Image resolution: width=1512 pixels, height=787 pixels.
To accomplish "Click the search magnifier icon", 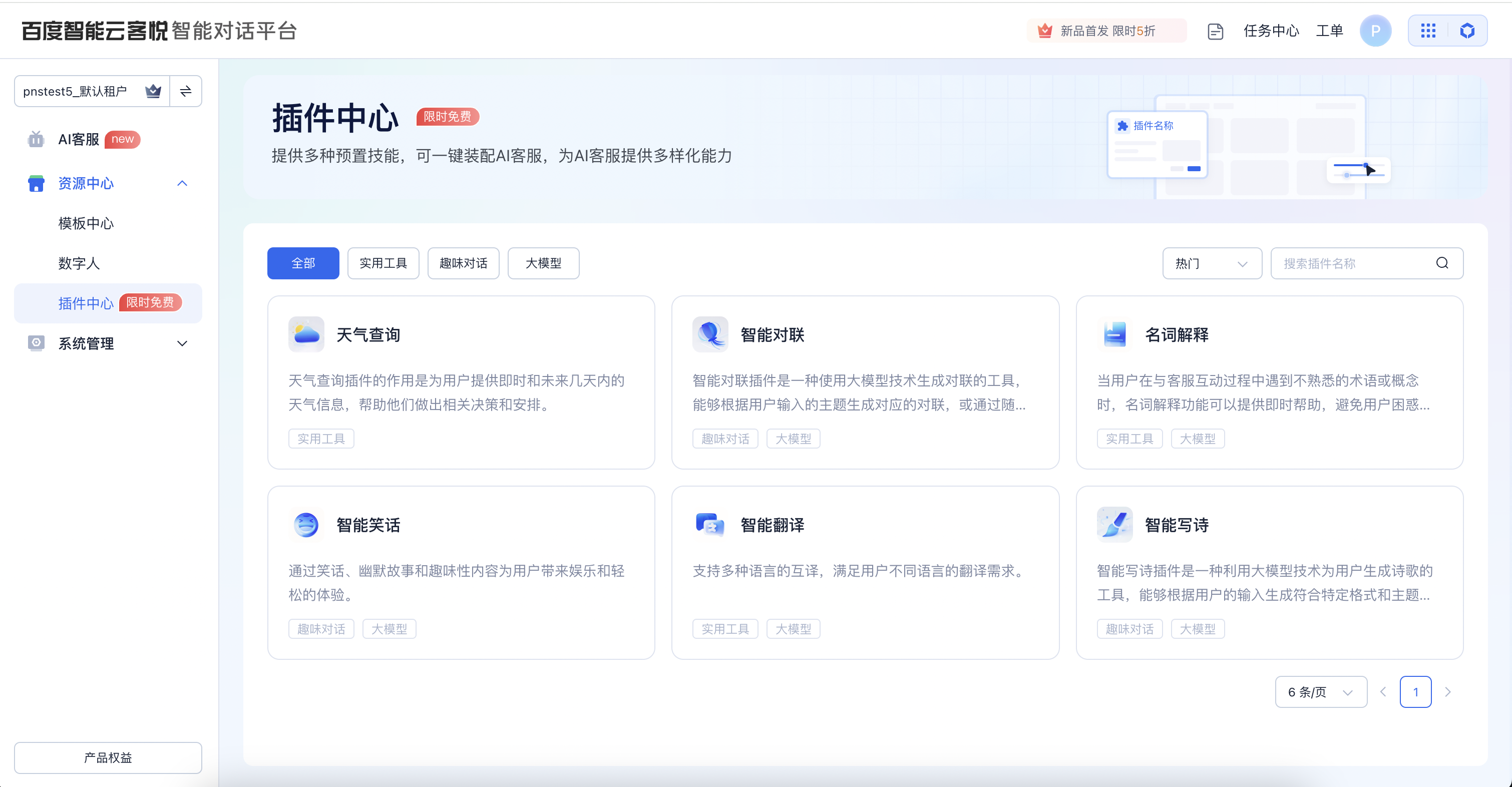I will (1442, 263).
